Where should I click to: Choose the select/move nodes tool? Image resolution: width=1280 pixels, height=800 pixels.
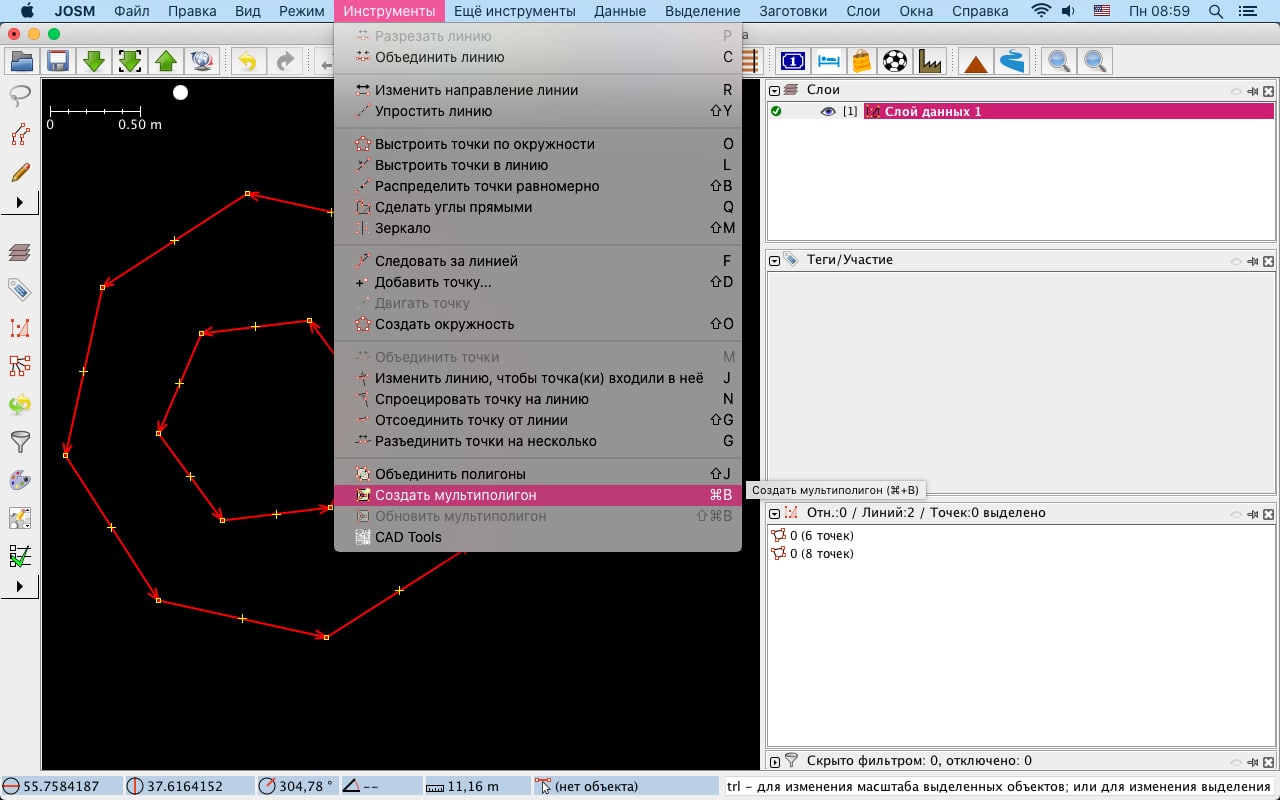(20, 134)
